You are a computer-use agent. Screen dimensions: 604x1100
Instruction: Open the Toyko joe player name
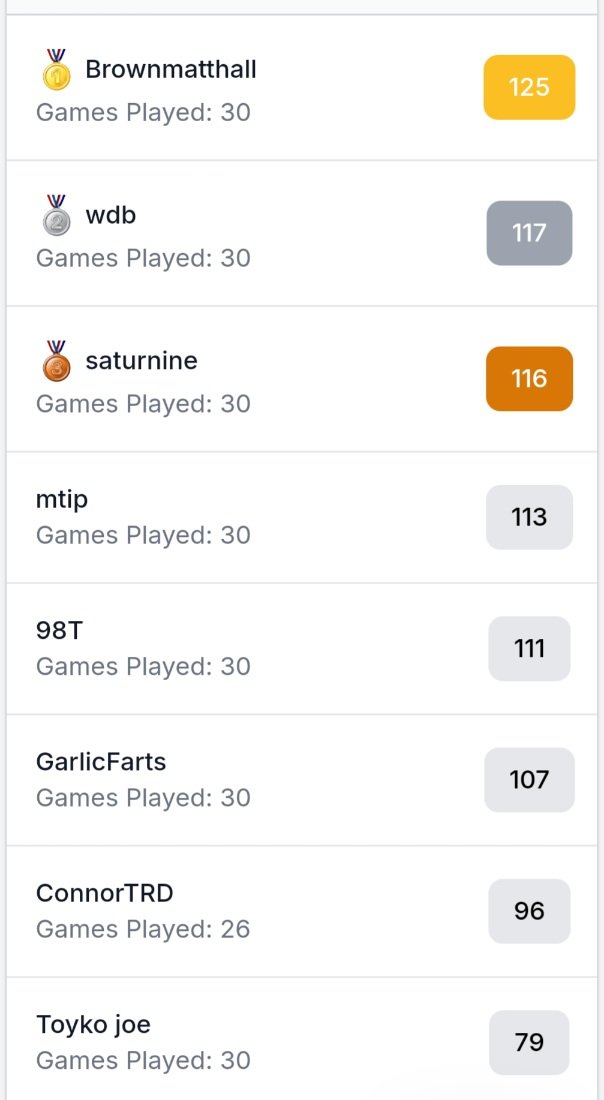pos(93,1024)
